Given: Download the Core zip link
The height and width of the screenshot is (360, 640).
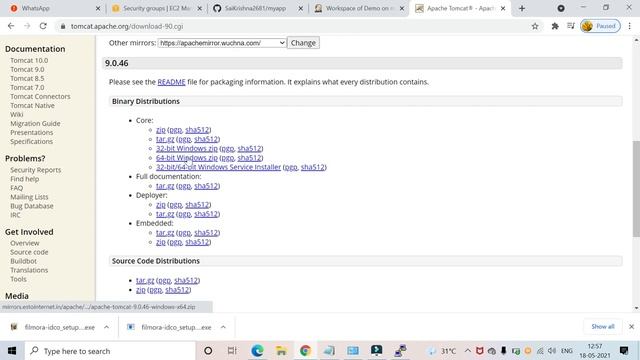Looking at the screenshot, I should pos(161,130).
